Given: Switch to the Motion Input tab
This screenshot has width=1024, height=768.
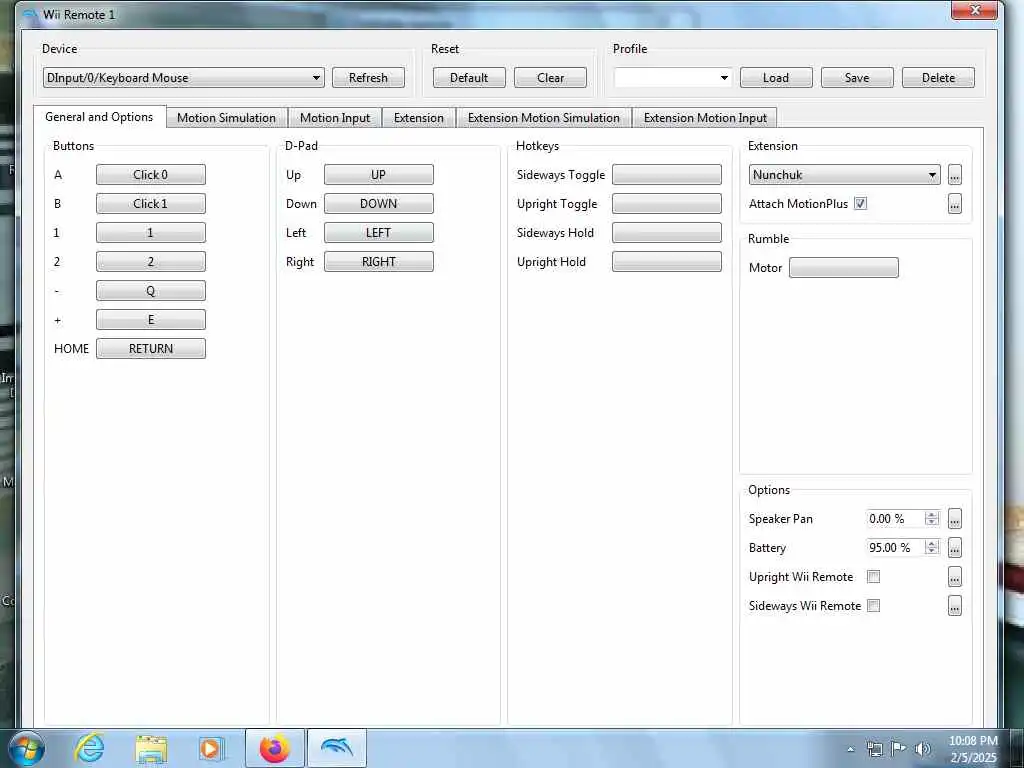Looking at the screenshot, I should 334,118.
